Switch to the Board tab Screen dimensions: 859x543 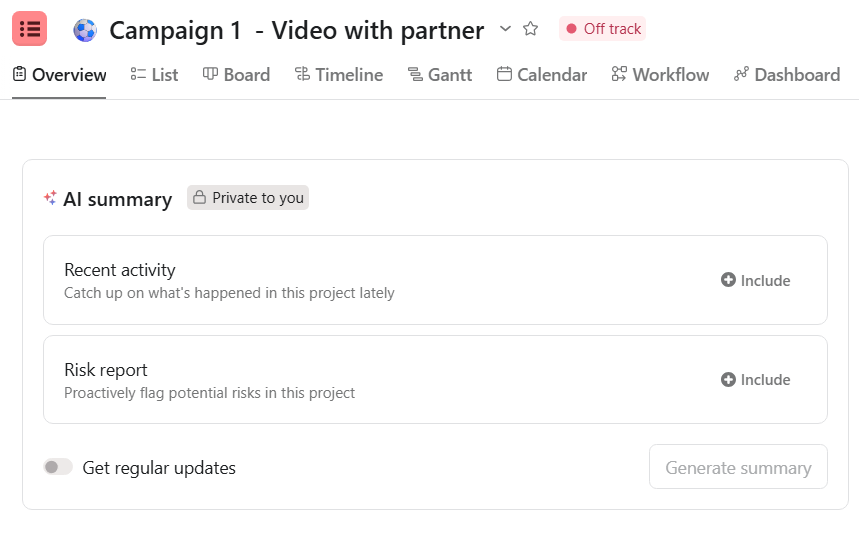[x=236, y=74]
